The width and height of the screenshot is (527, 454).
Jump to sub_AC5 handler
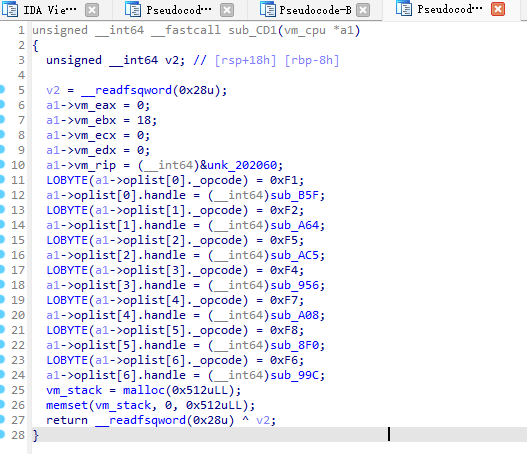[295, 255]
